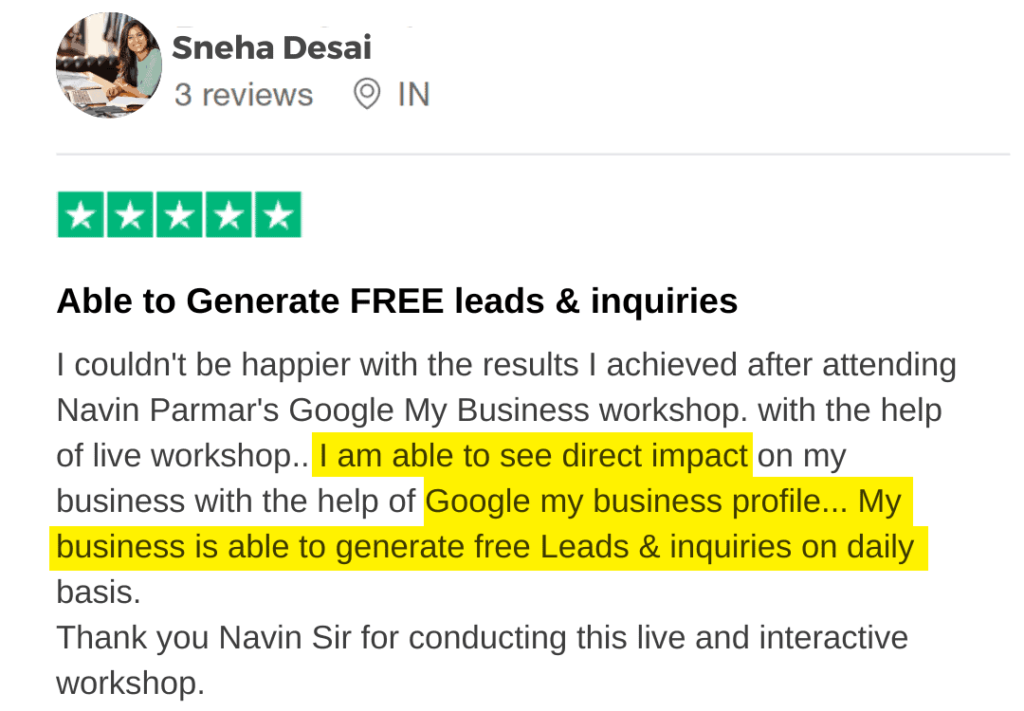Screen dimensions: 1024x711
Task: Click Sneha Desai's profile photo
Action: pos(108,67)
